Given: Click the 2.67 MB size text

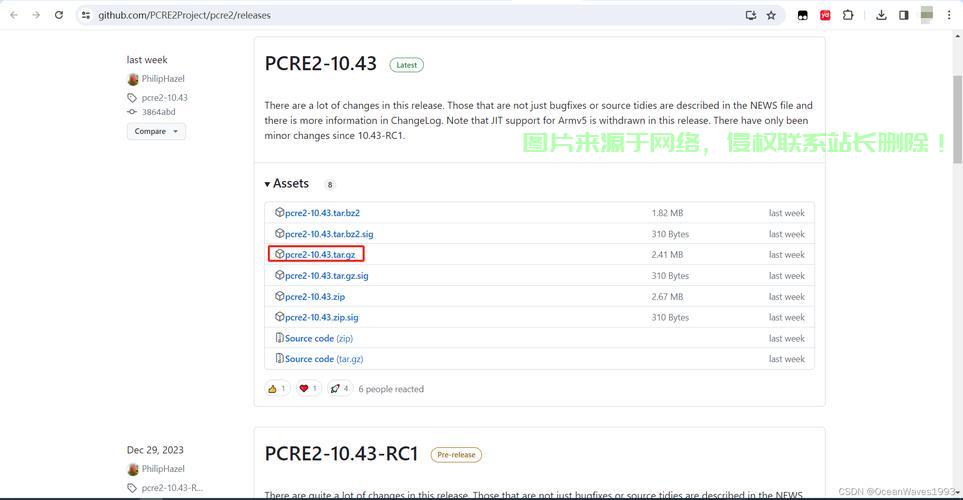Looking at the screenshot, I should pyautogui.click(x=668, y=297).
